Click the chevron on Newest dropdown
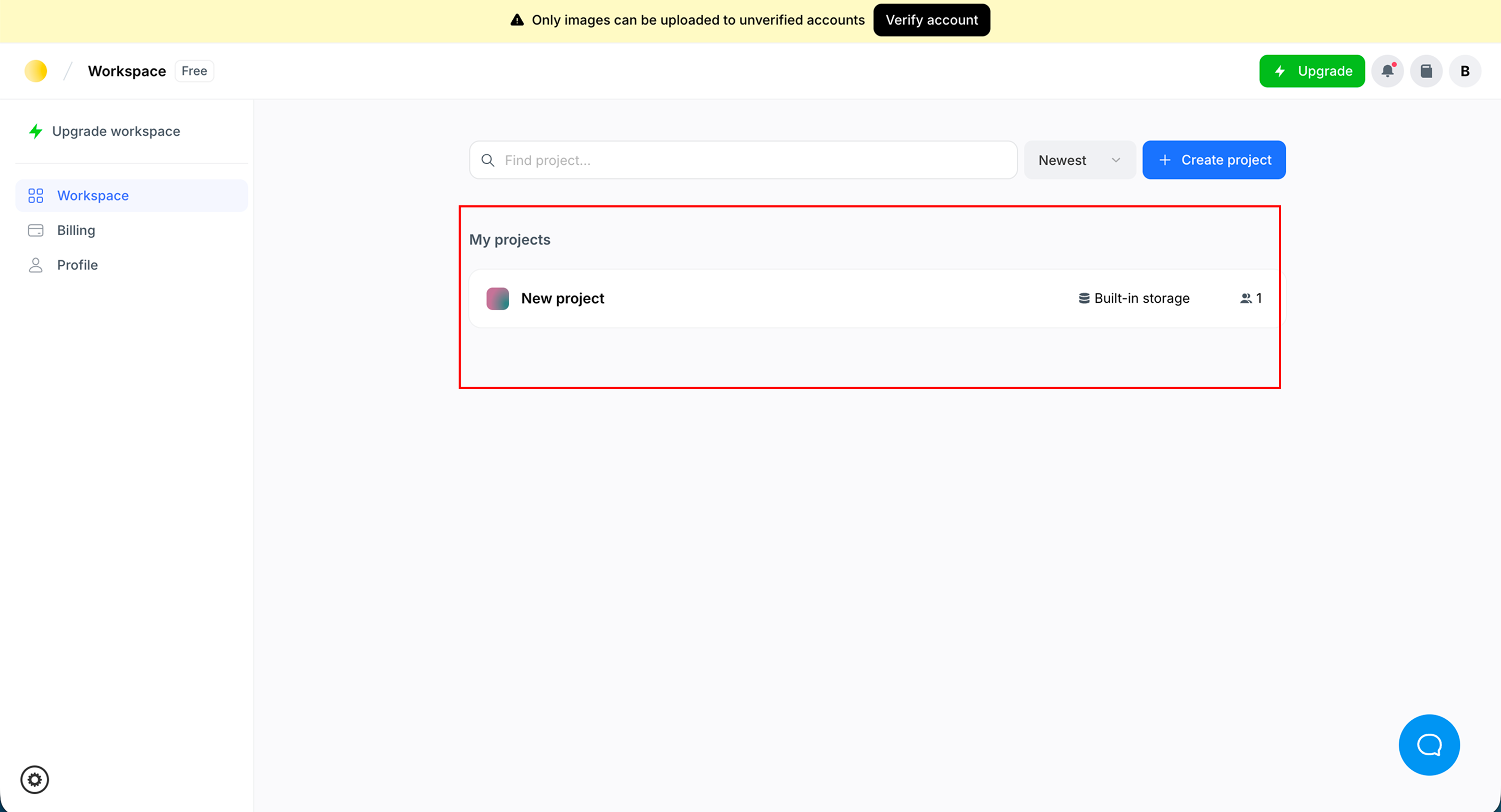 (1115, 160)
